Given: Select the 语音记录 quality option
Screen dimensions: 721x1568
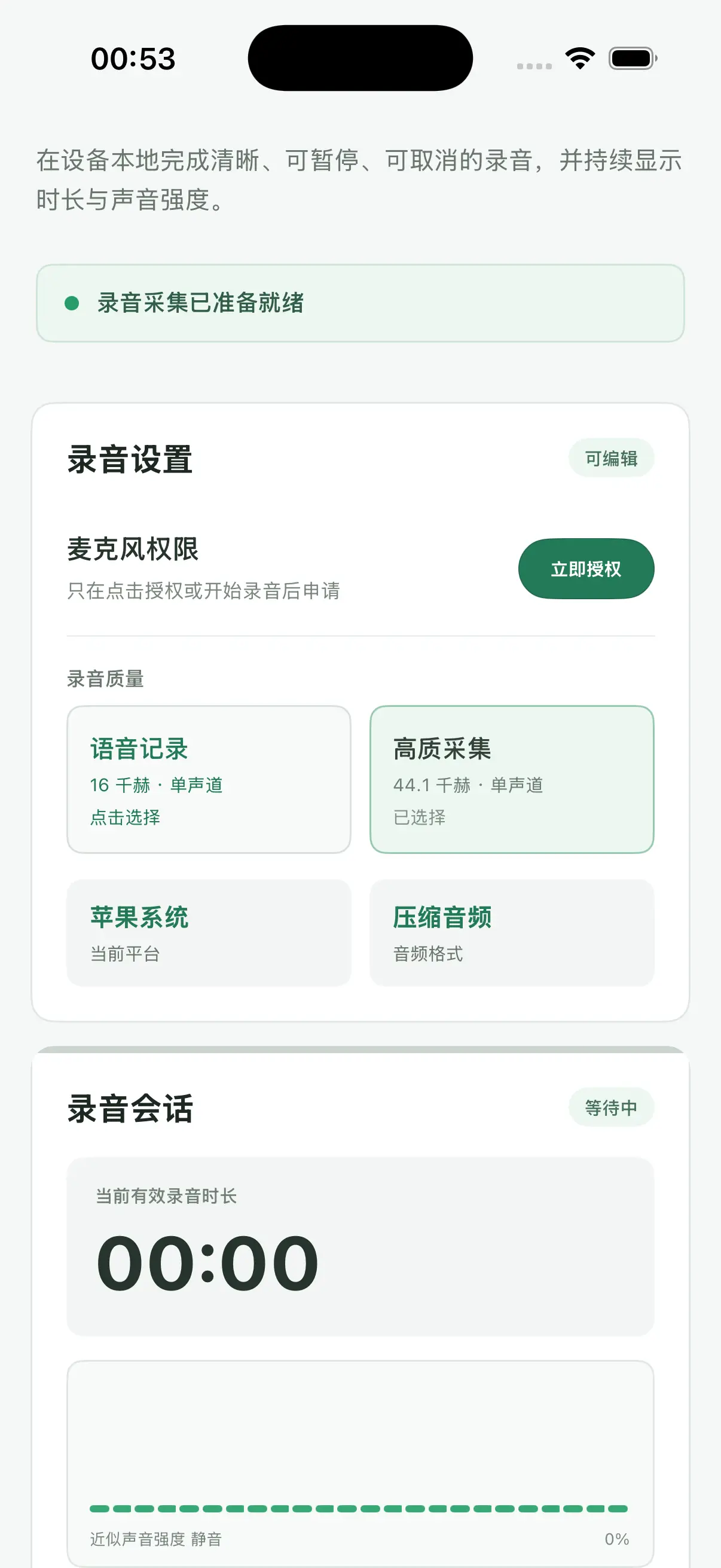Looking at the screenshot, I should pyautogui.click(x=209, y=779).
